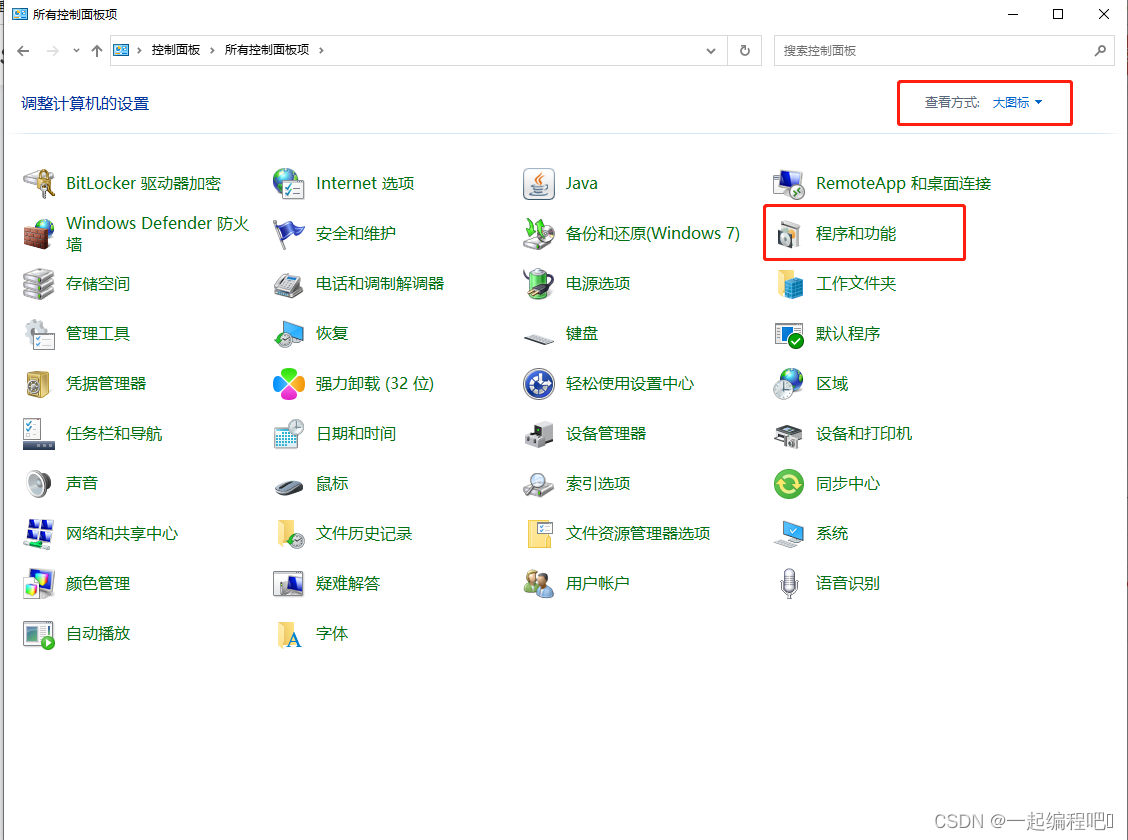Open 备份和还原(Windows 7) icon
The height and width of the screenshot is (840, 1128).
[539, 234]
